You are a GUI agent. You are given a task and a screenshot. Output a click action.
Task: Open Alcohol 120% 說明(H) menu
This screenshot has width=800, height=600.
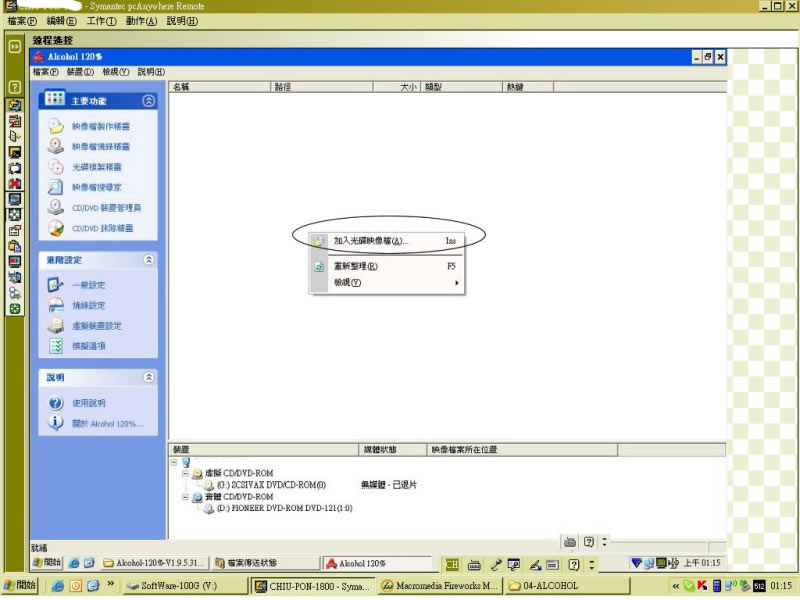[x=151, y=72]
